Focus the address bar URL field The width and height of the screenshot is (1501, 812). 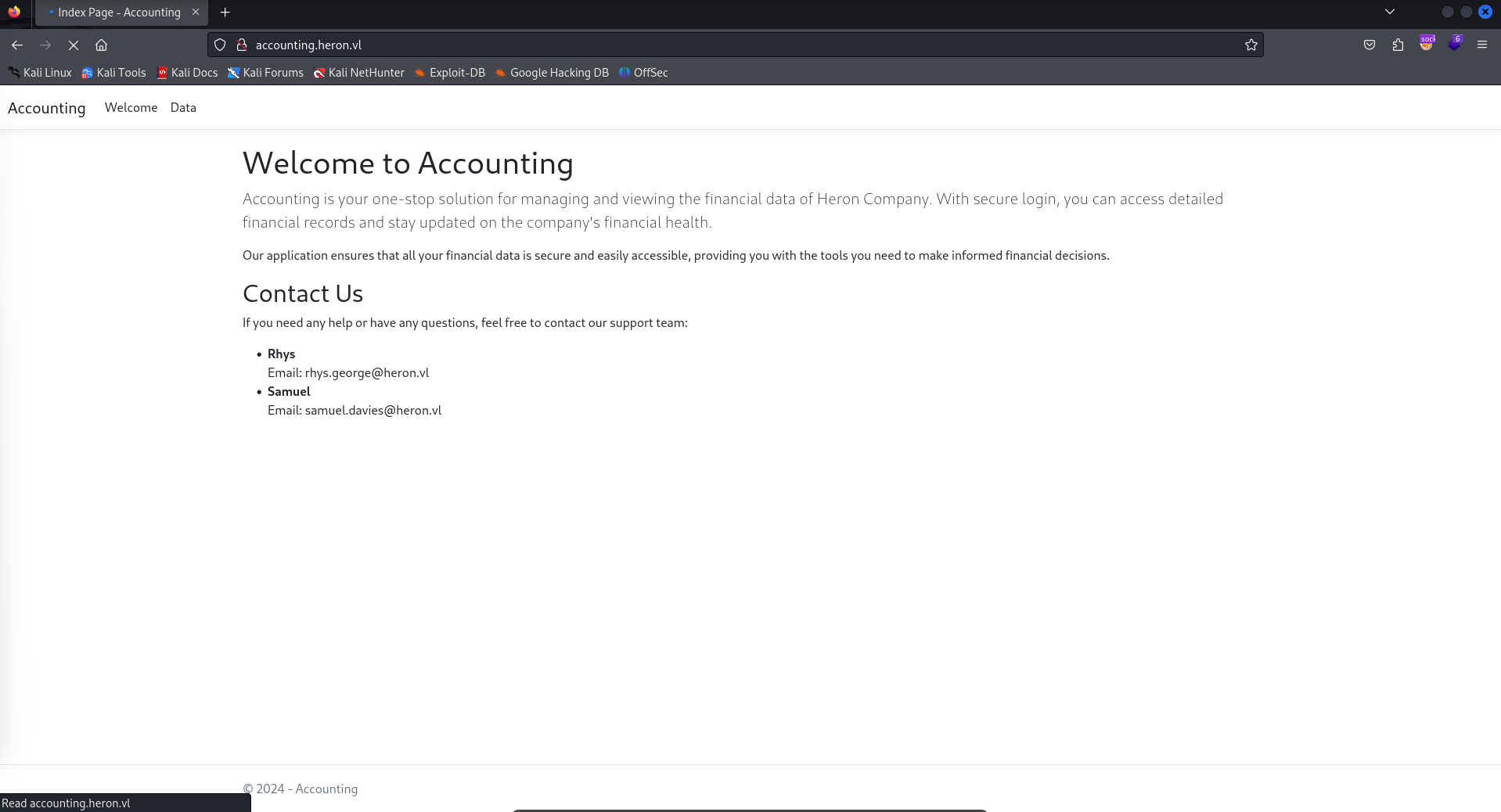click(704, 45)
